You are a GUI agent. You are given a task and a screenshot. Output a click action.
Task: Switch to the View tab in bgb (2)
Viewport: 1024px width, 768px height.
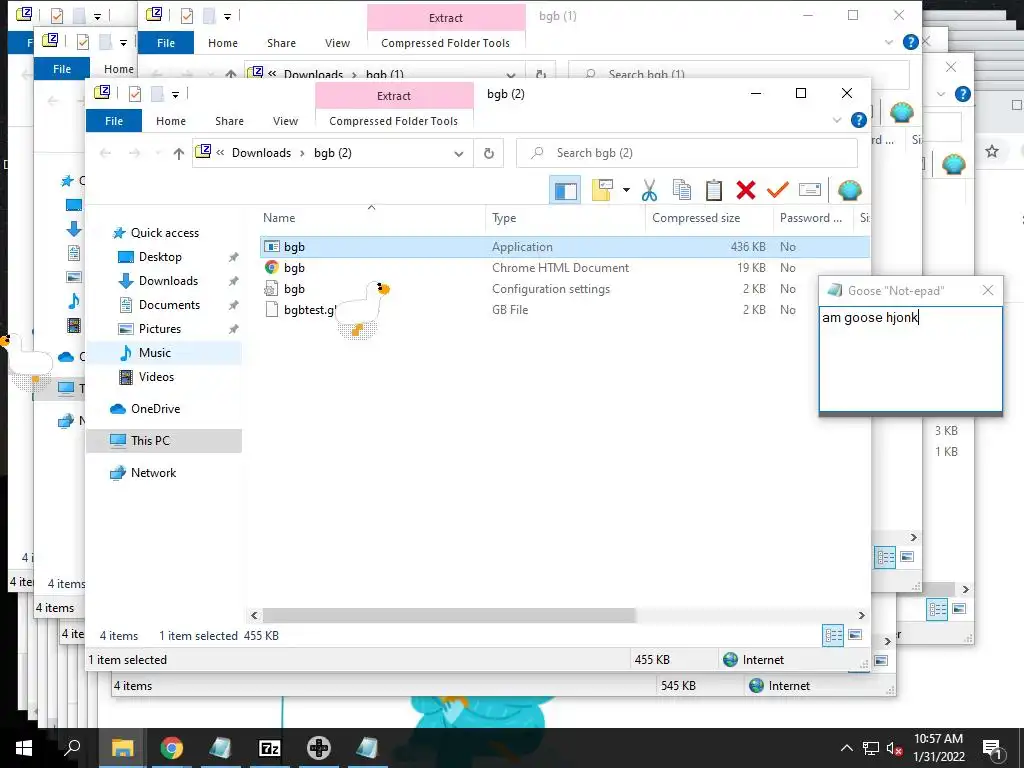point(285,121)
